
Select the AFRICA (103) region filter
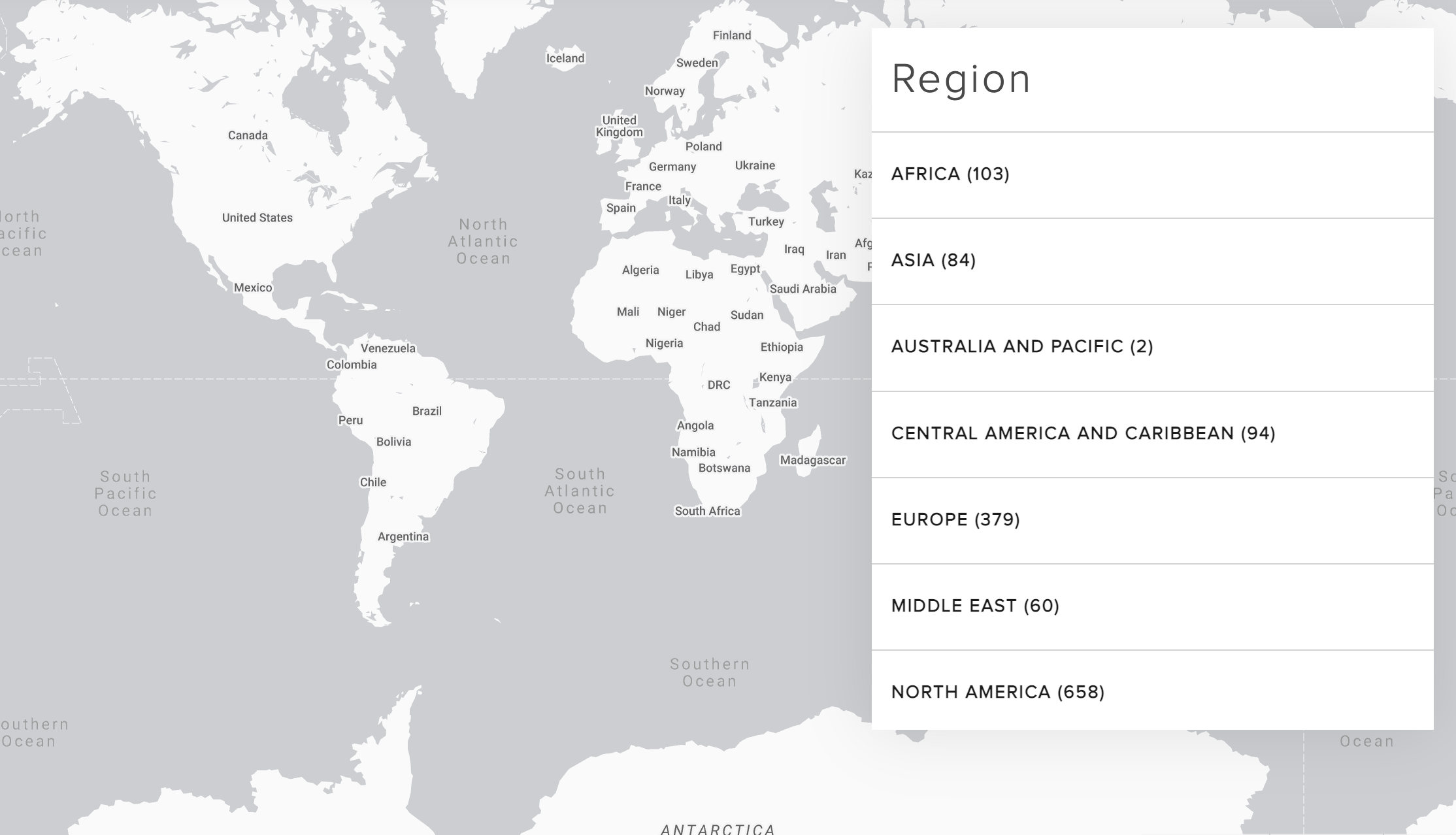[950, 174]
